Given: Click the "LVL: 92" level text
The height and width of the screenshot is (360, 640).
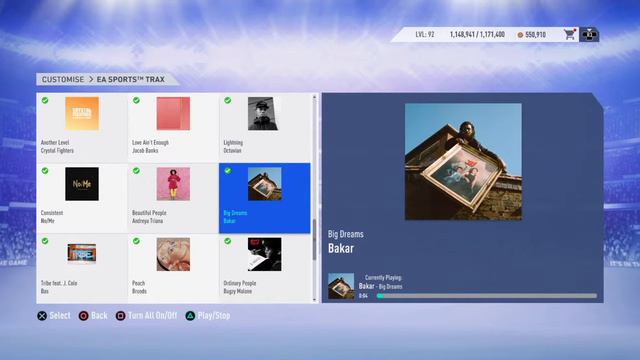Looking at the screenshot, I should tap(425, 35).
